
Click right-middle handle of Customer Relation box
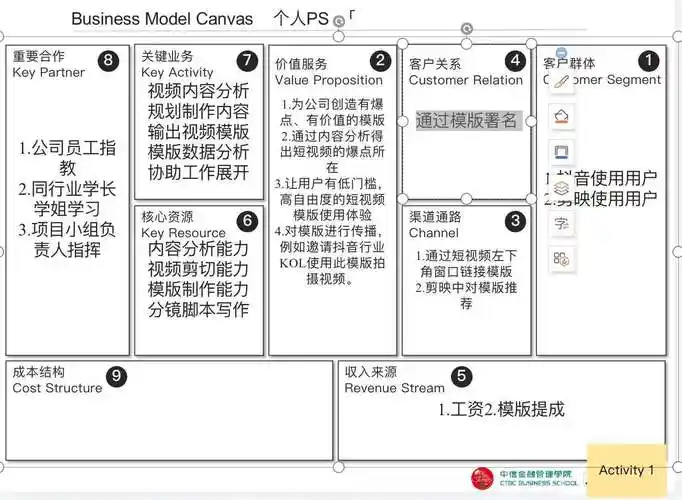click(x=531, y=121)
